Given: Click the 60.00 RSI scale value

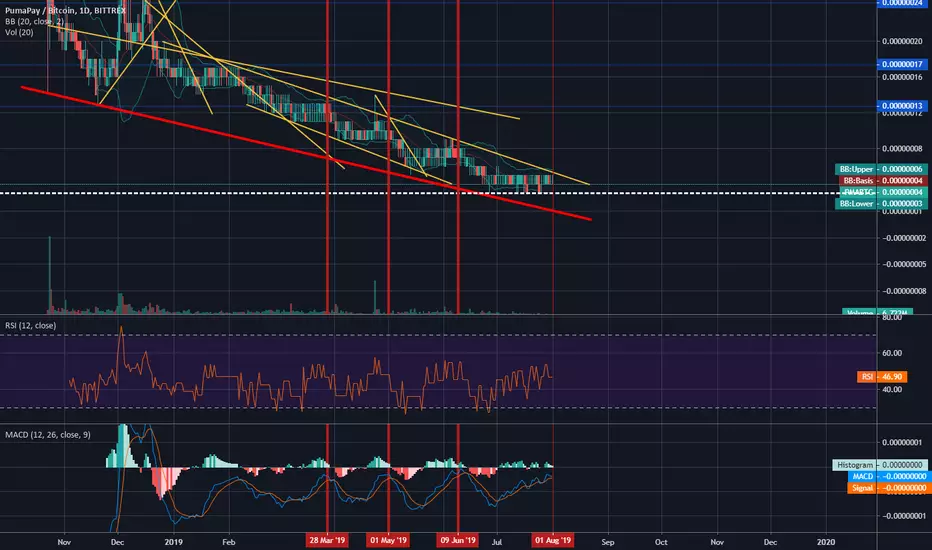Looking at the screenshot, I should pos(892,353).
